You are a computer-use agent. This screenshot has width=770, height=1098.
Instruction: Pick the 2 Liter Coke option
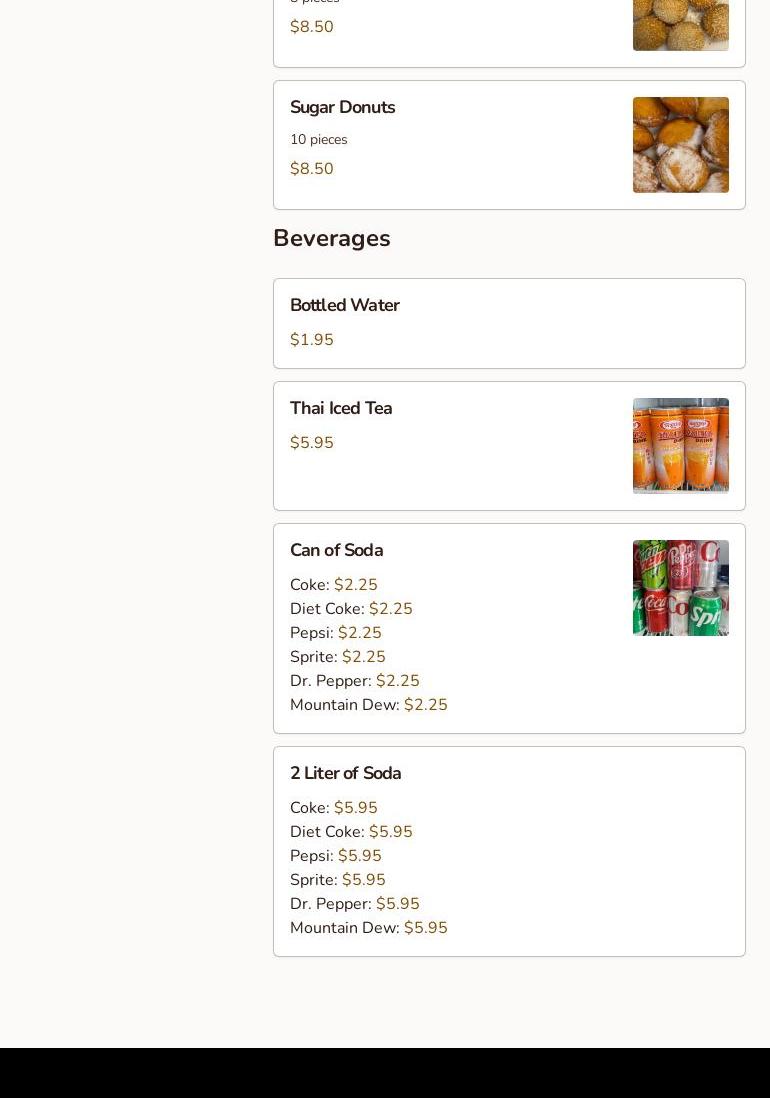pyautogui.click(x=333, y=808)
